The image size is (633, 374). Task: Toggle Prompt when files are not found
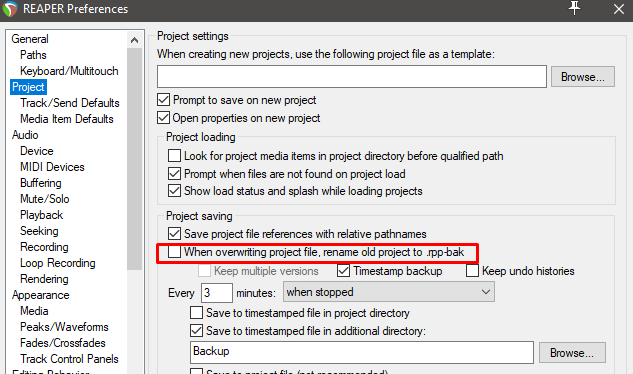click(x=174, y=174)
